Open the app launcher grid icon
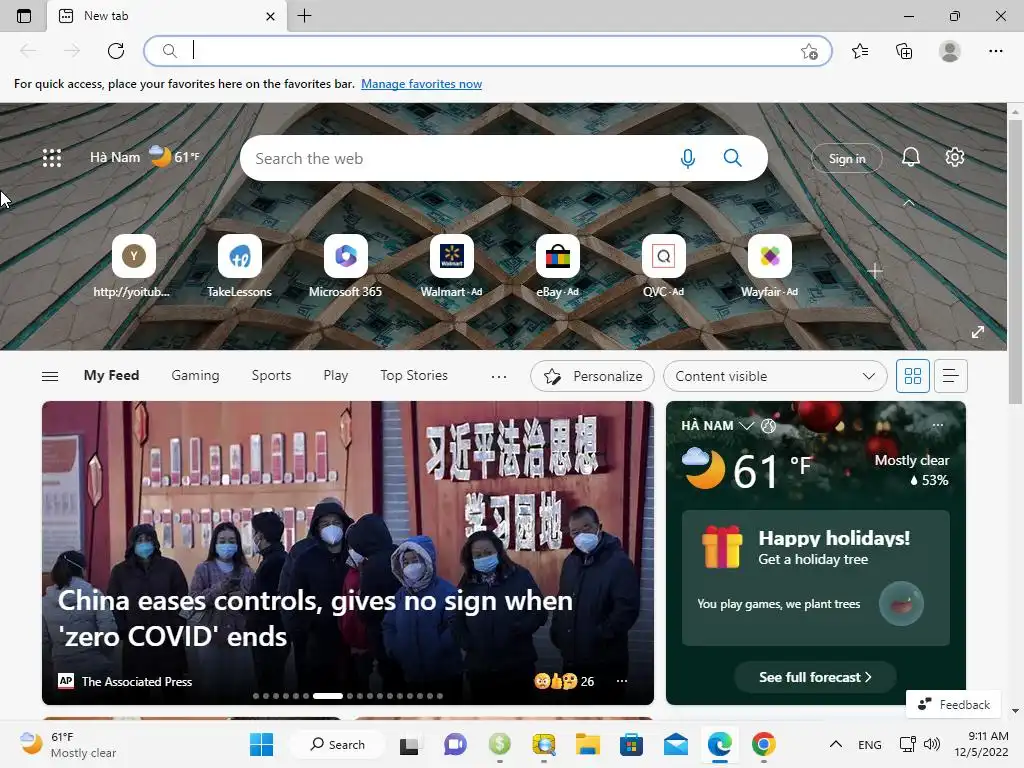 52,157
